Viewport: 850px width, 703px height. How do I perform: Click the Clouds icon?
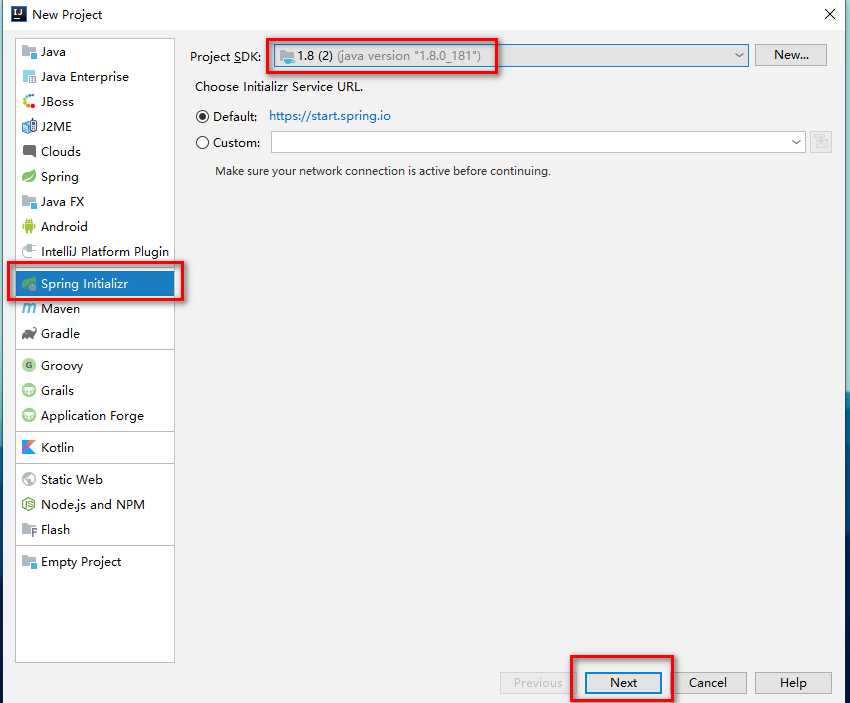click(29, 151)
